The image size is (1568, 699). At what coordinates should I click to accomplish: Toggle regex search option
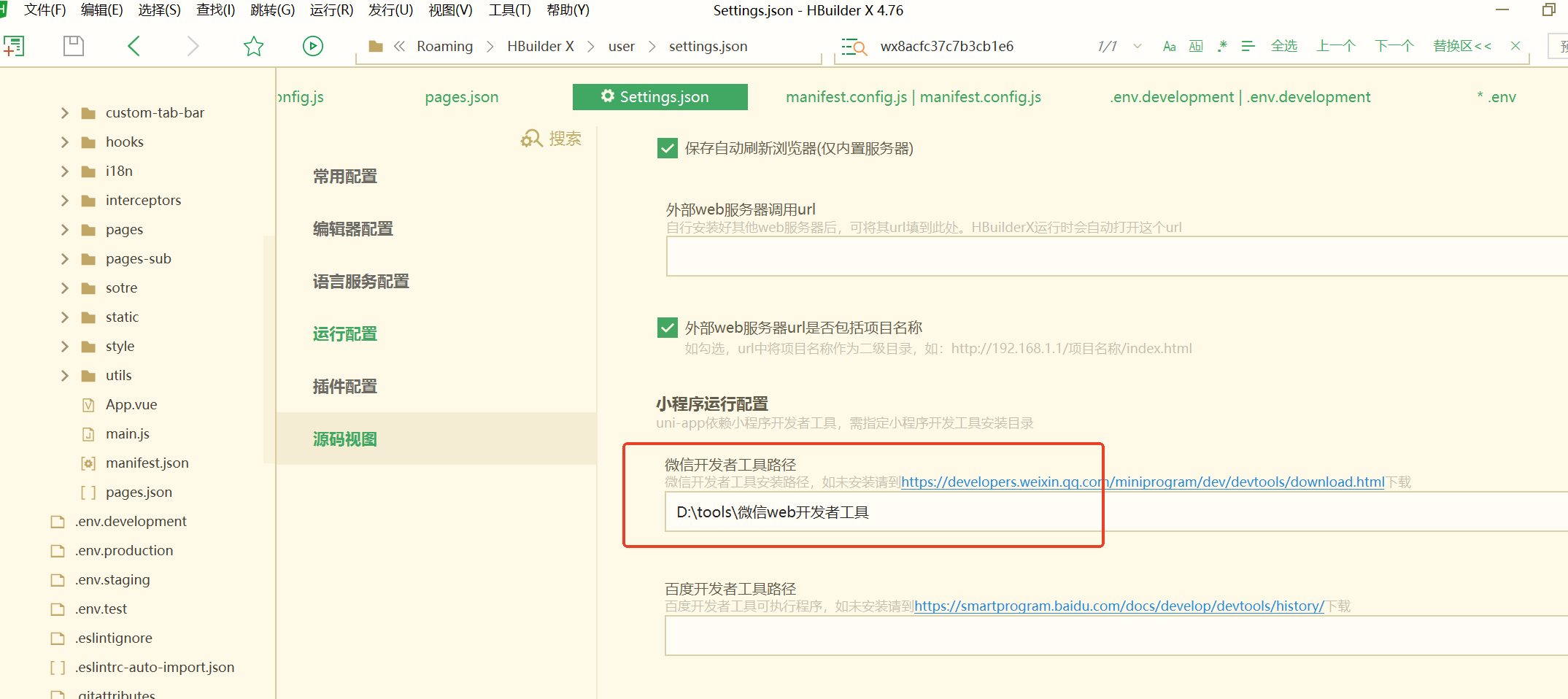click(x=1222, y=47)
